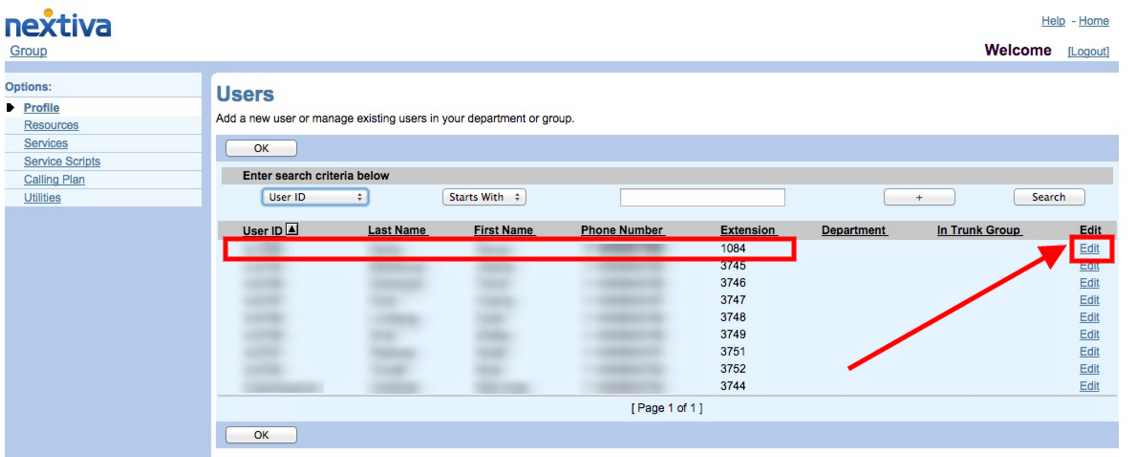Sort by In Trunk Group column
The image size is (1128, 457).
pos(979,230)
